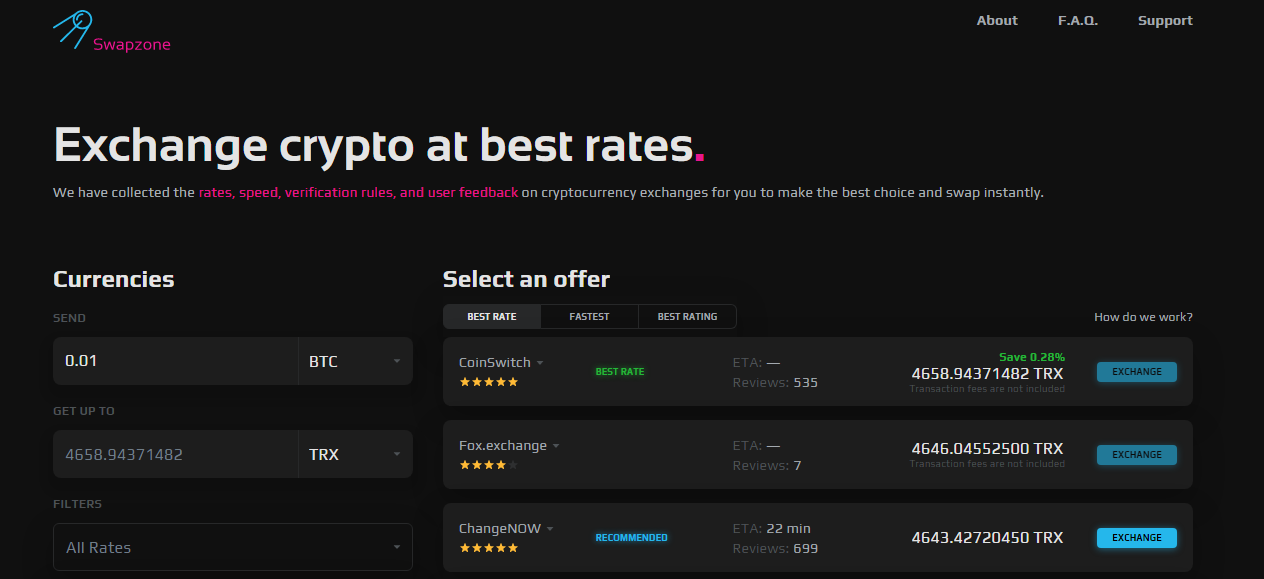Open the F.A.Q. menu item

point(1078,21)
